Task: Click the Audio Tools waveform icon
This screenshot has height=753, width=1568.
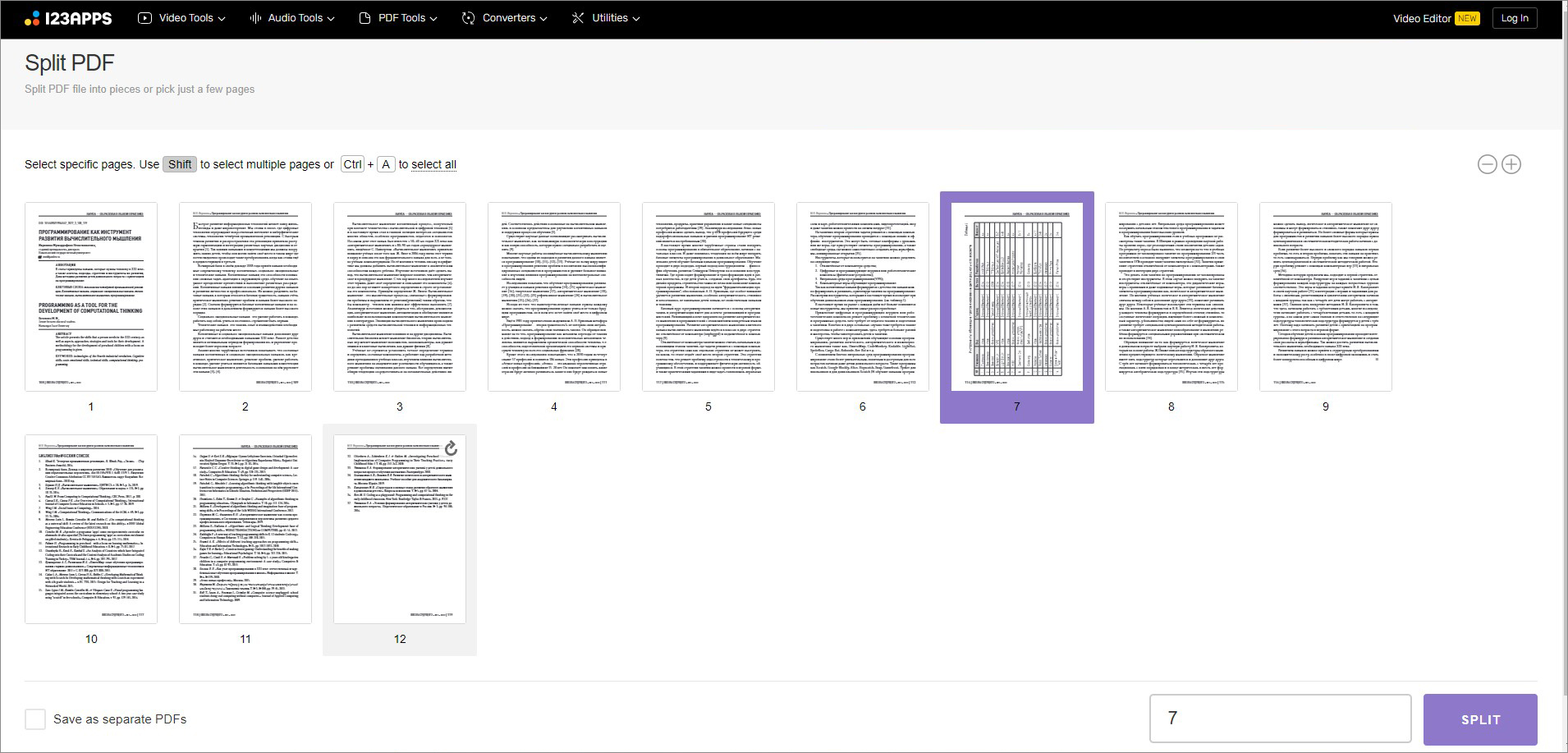Action: click(255, 18)
